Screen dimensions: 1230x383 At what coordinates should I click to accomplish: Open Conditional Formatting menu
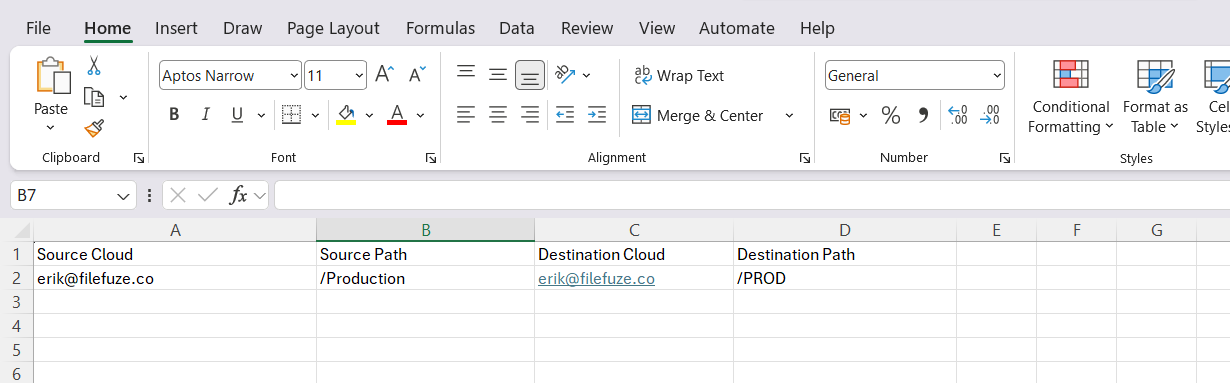pos(1071,97)
